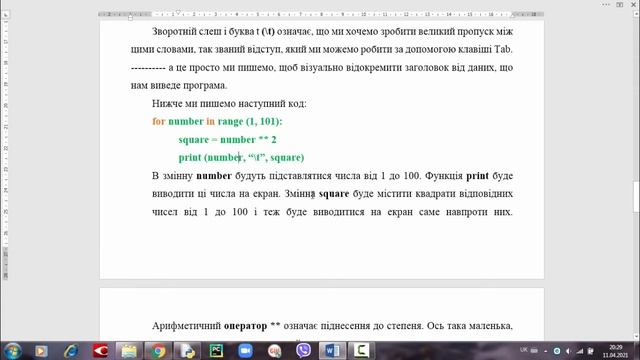Open network status in the system tray
This screenshot has height=360, width=640.
coord(580,351)
